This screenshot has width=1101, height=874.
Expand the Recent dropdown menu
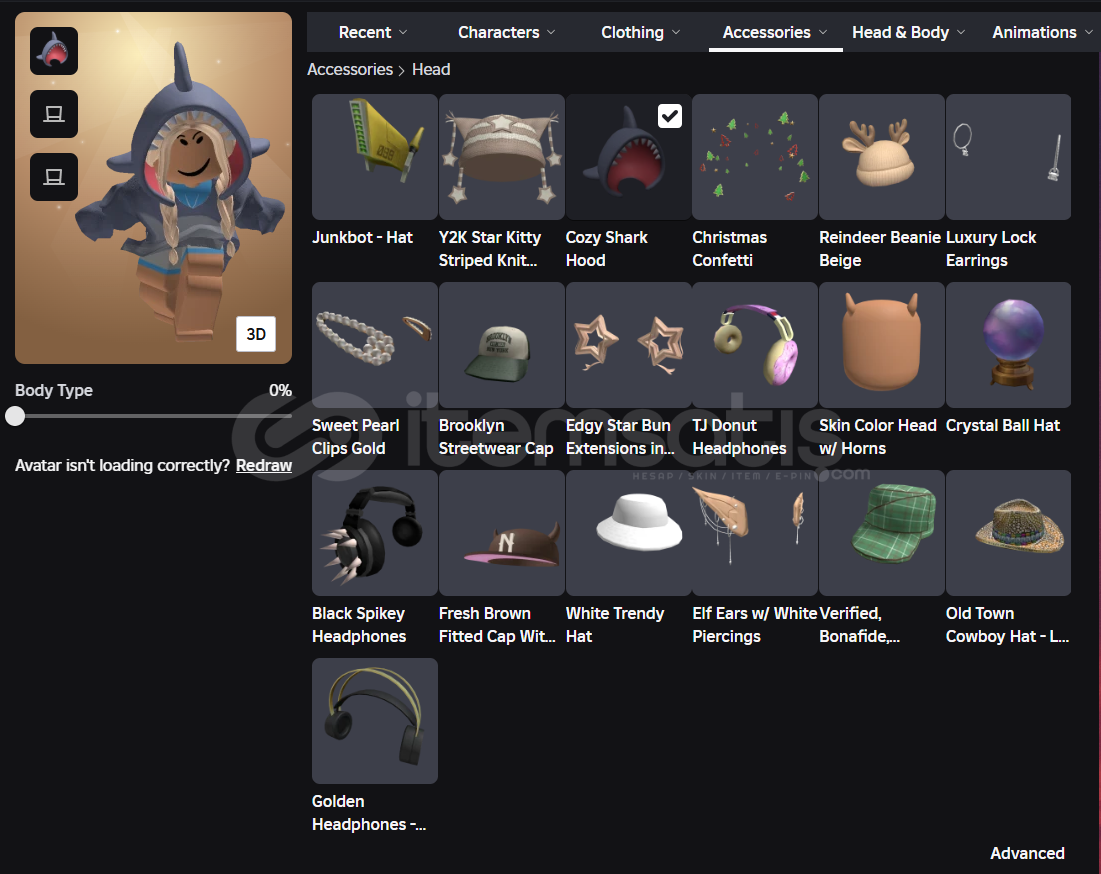[x=372, y=33]
